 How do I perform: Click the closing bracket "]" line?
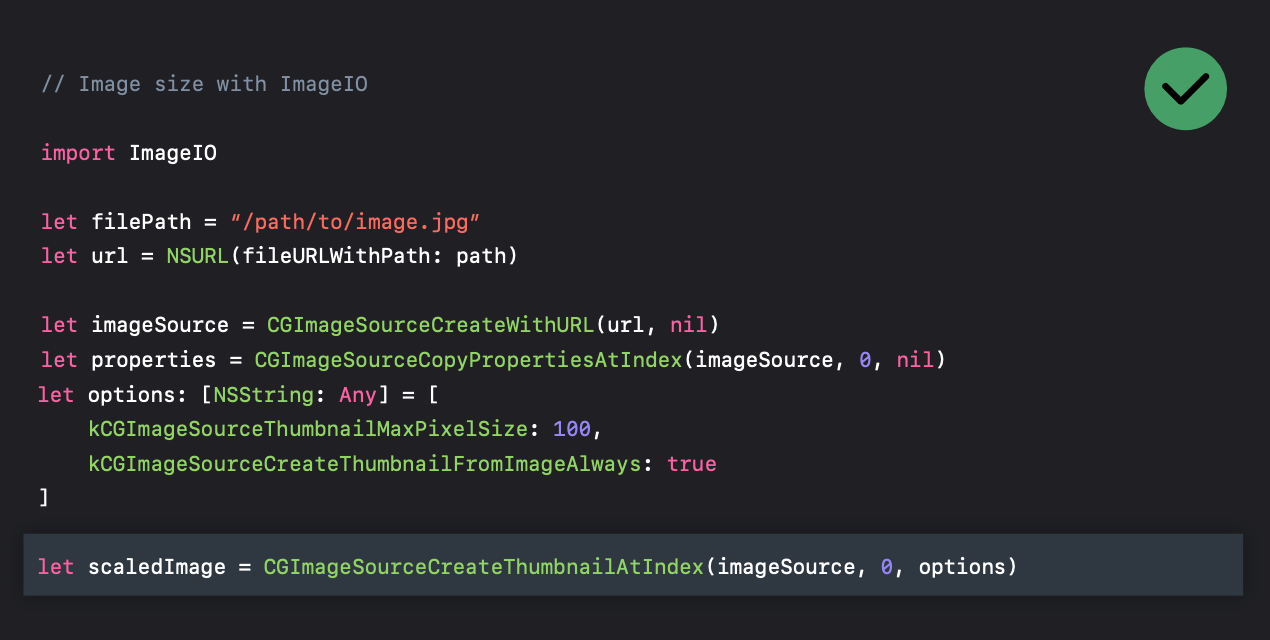[x=44, y=497]
